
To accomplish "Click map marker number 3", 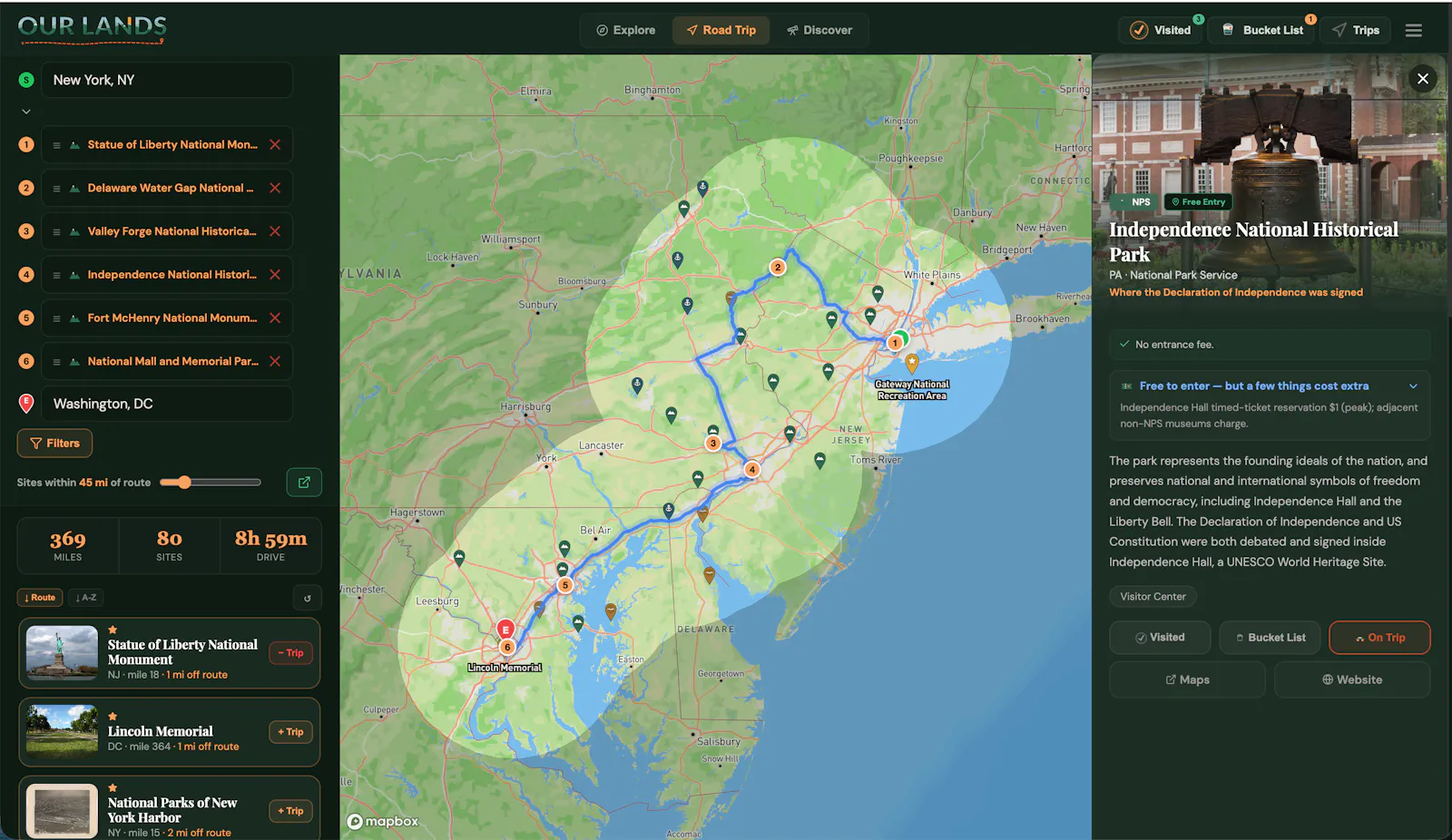I will 713,443.
